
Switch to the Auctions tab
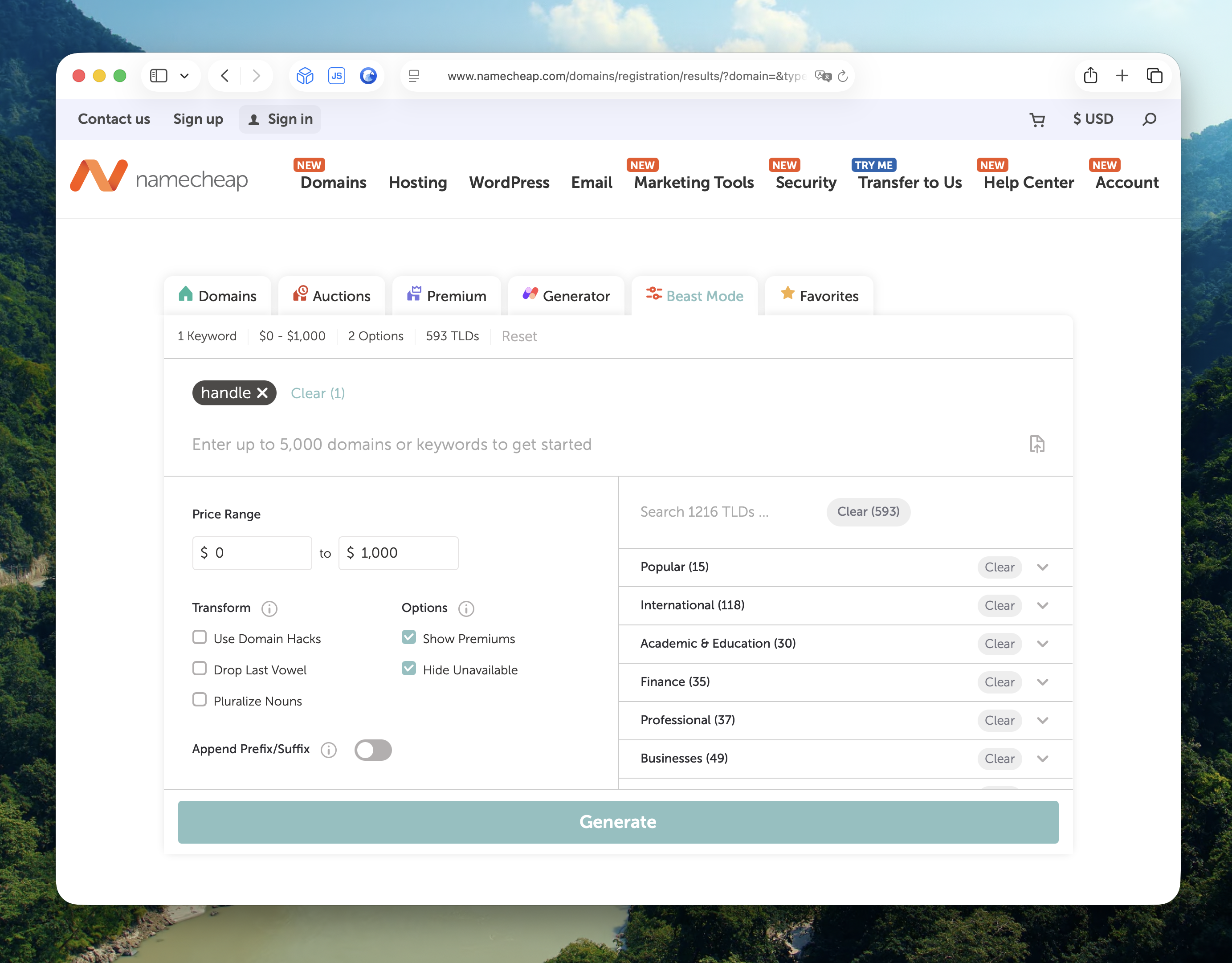(332, 295)
